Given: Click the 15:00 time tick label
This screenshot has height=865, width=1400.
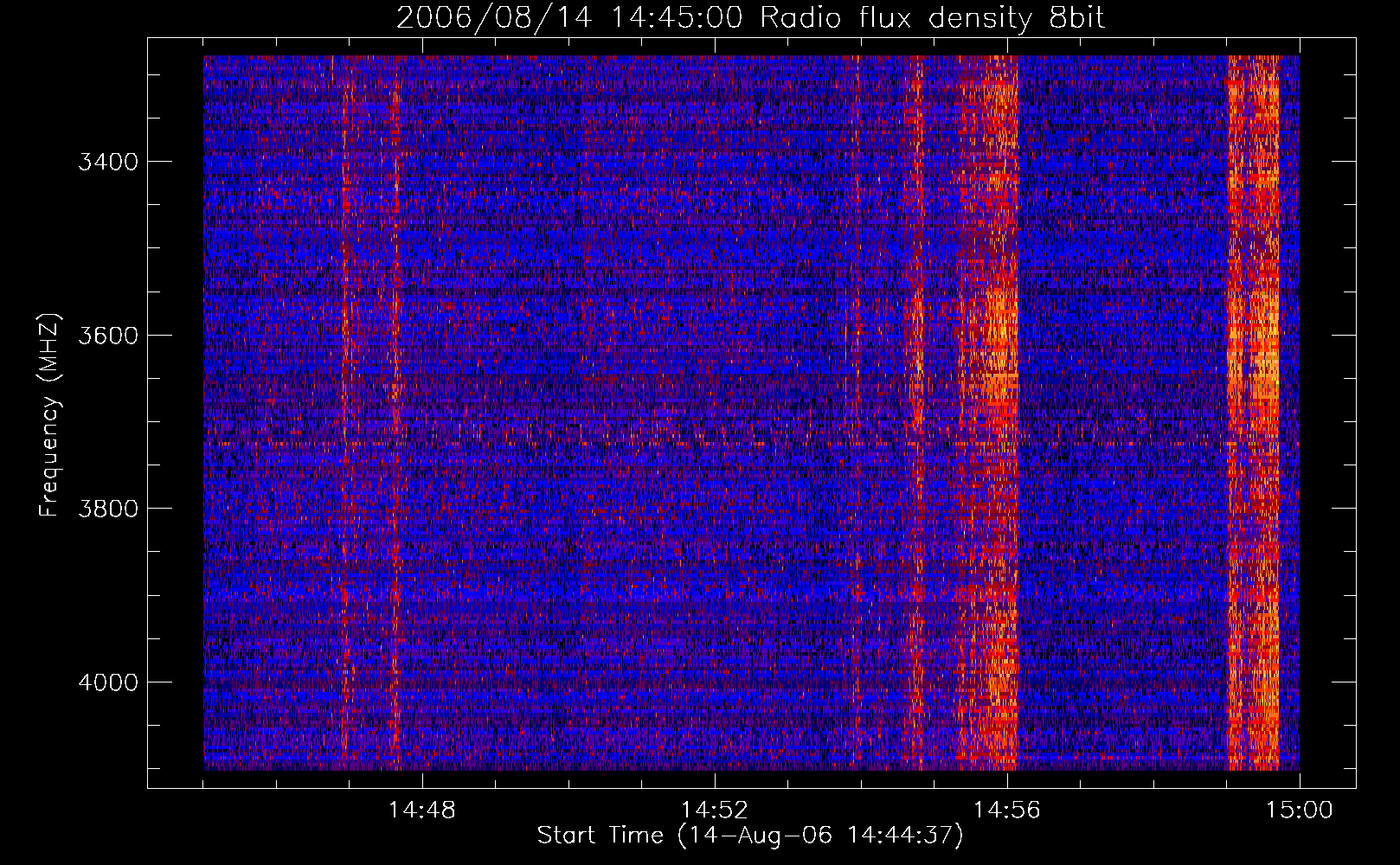Looking at the screenshot, I should point(1299,811).
